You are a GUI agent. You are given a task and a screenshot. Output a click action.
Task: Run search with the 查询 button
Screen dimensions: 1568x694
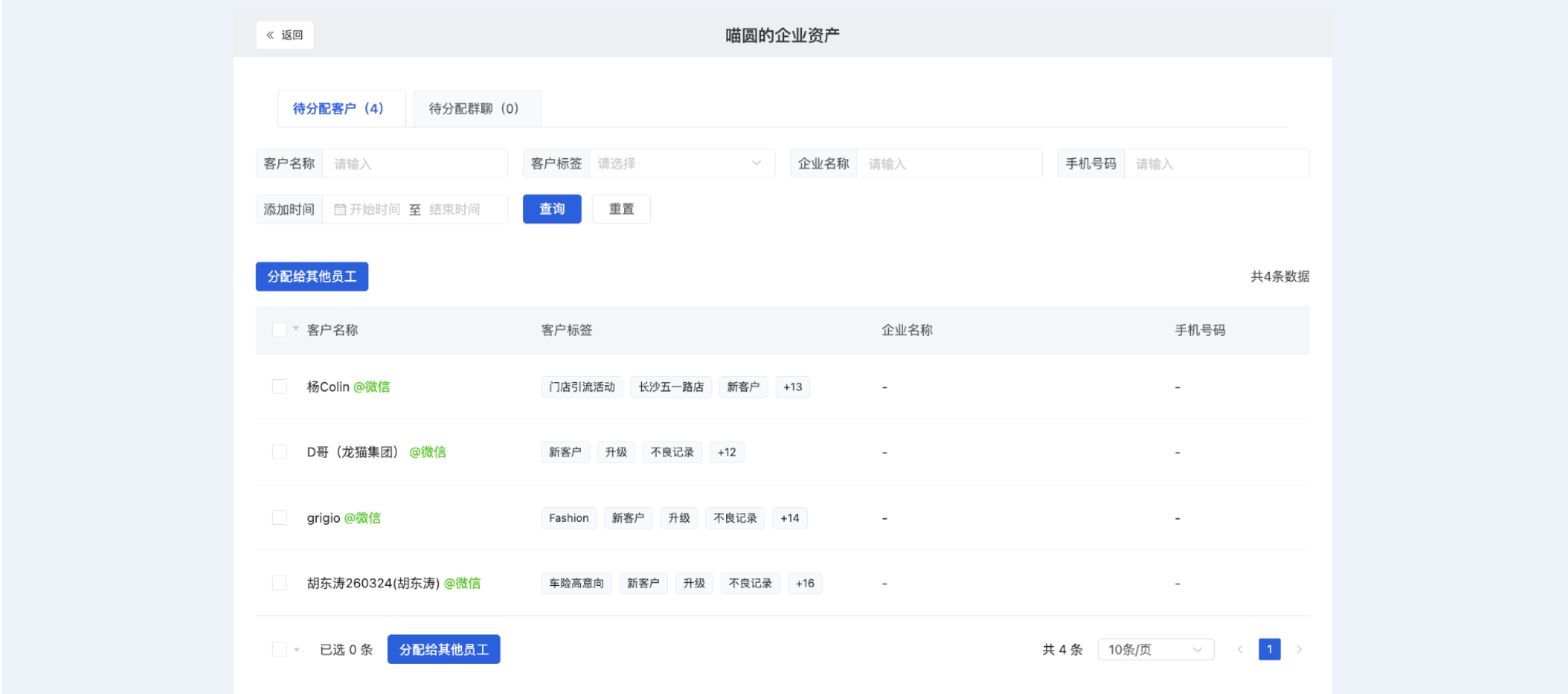(552, 209)
